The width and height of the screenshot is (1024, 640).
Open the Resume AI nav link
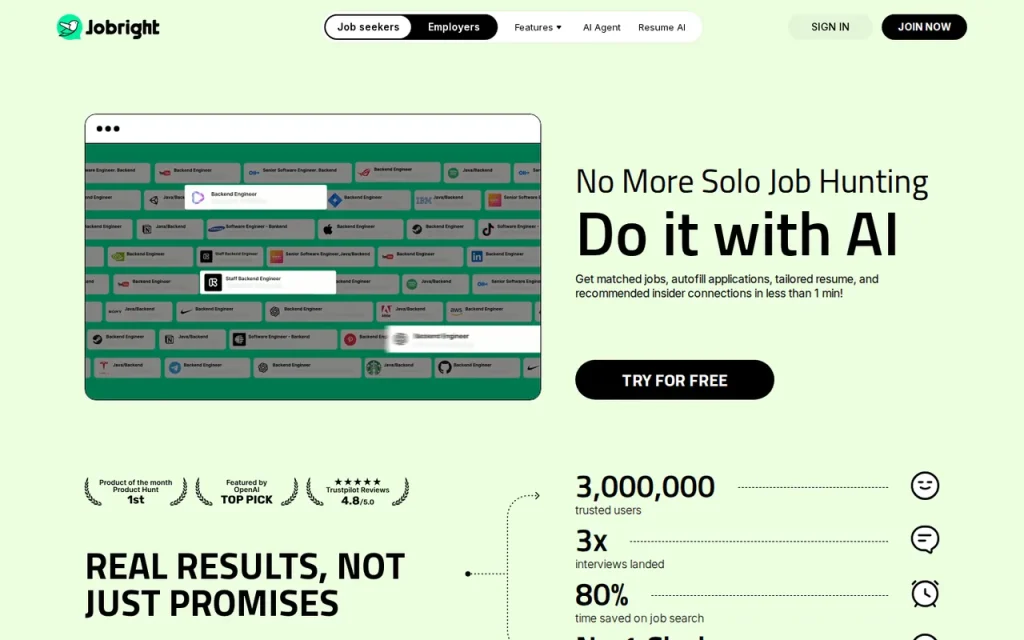point(662,27)
